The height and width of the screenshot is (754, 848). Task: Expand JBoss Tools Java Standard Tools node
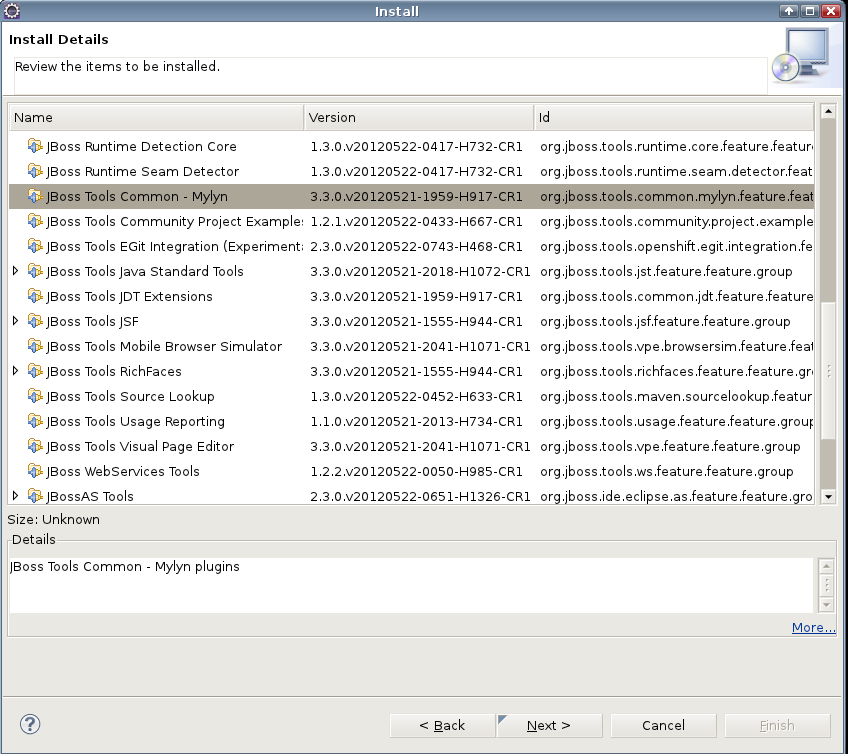[16, 270]
